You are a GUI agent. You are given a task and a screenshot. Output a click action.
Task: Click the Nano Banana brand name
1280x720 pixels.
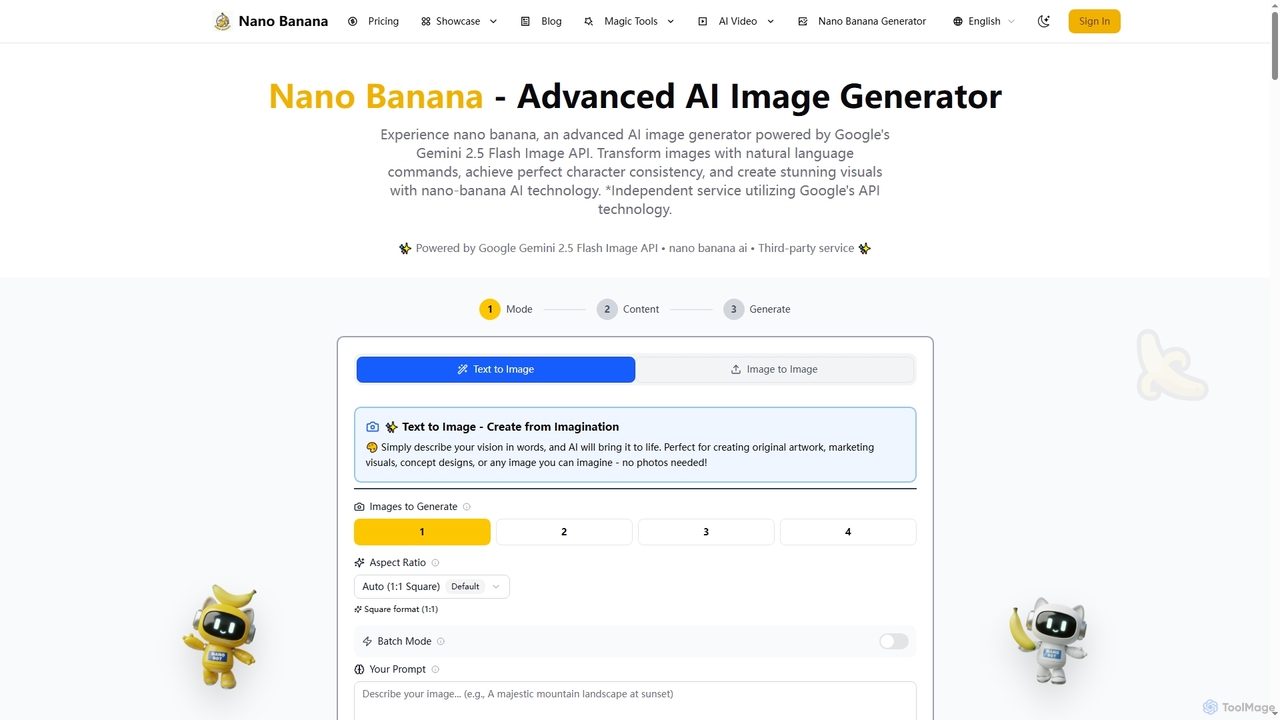point(283,21)
